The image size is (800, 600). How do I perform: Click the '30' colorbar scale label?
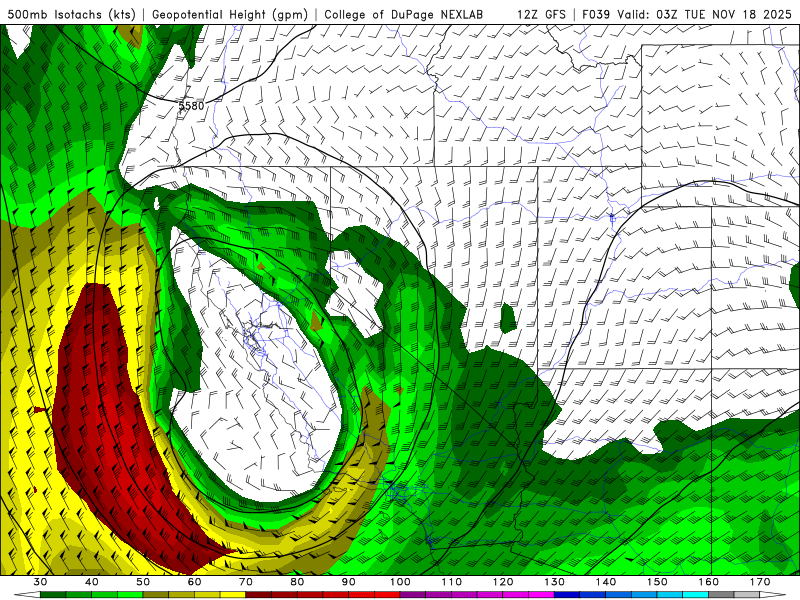[40, 582]
